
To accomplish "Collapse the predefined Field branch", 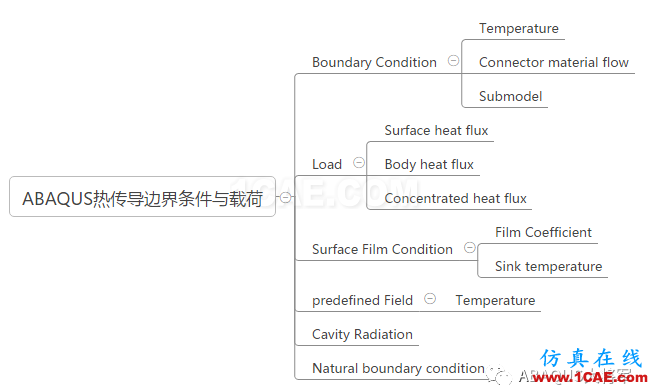I will pyautogui.click(x=430, y=299).
